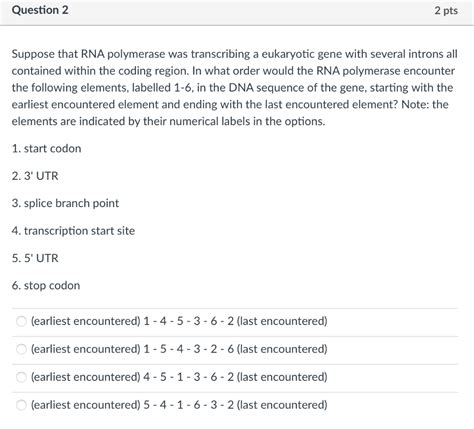Image resolution: width=474 pixels, height=429 pixels.
Task: Click the '(last encountered)' text of option 5 - 4 - 1 - 6 - 3 - 2
Action: tap(282, 405)
